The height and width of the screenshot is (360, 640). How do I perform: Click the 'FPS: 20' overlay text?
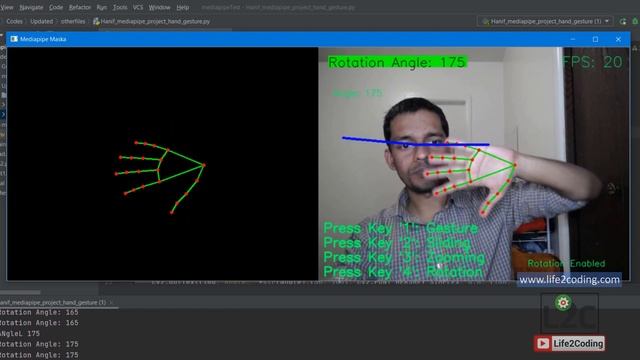pyautogui.click(x=592, y=62)
